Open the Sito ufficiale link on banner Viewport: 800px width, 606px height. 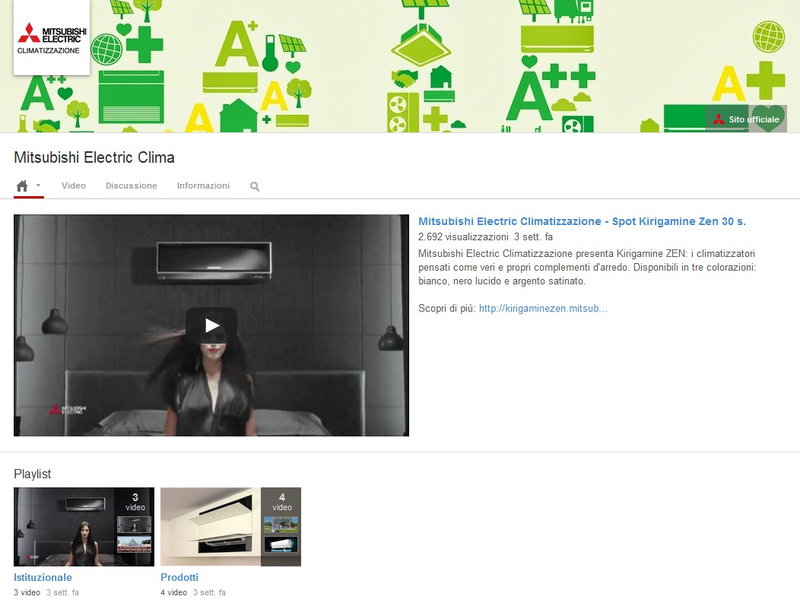tap(746, 119)
